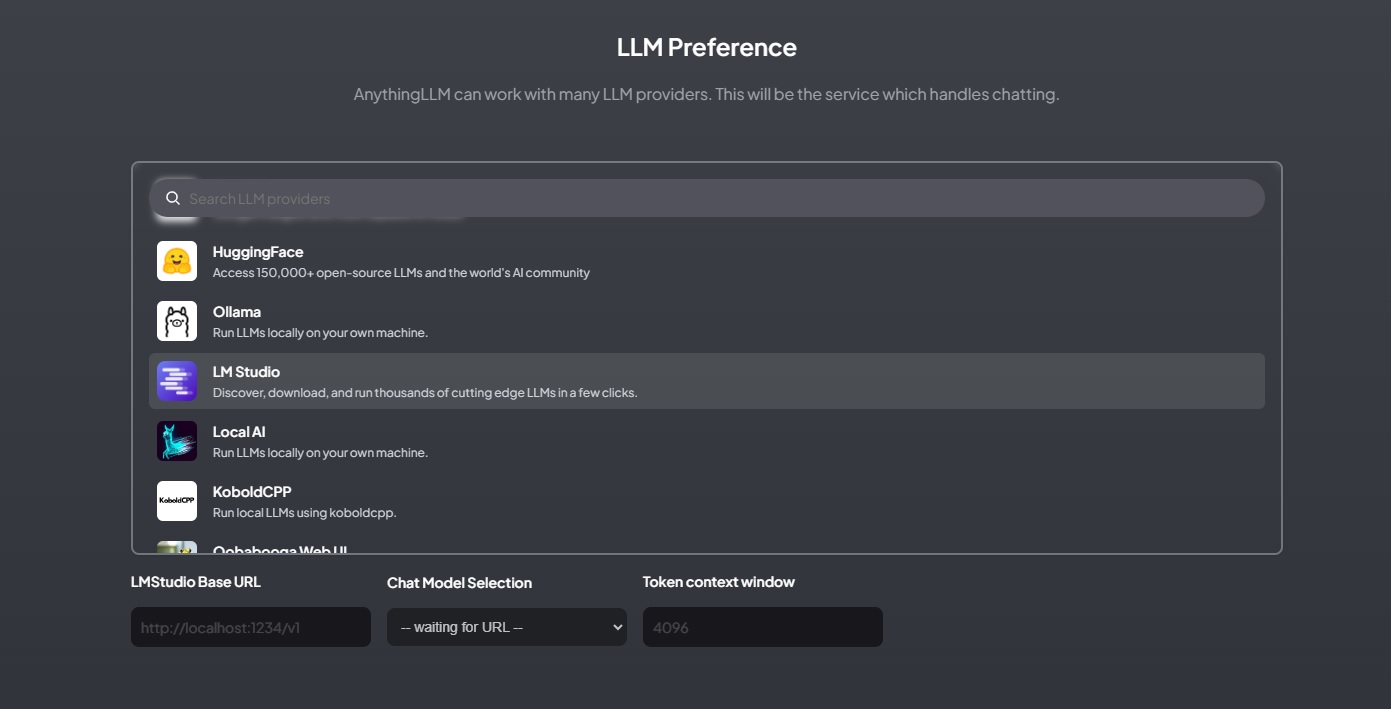Open the Chat Model Selection dropdown
This screenshot has width=1391, height=709.
tap(507, 627)
